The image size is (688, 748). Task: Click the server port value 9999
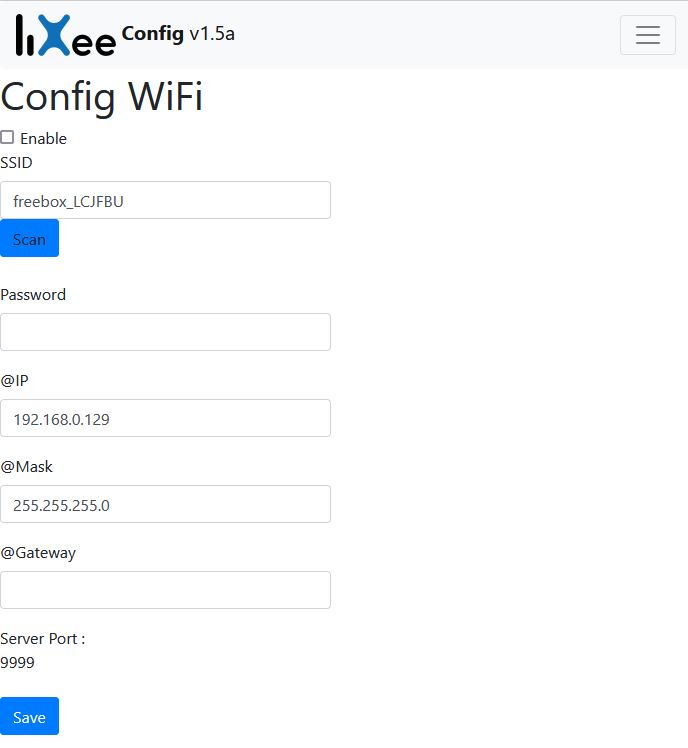(x=17, y=662)
